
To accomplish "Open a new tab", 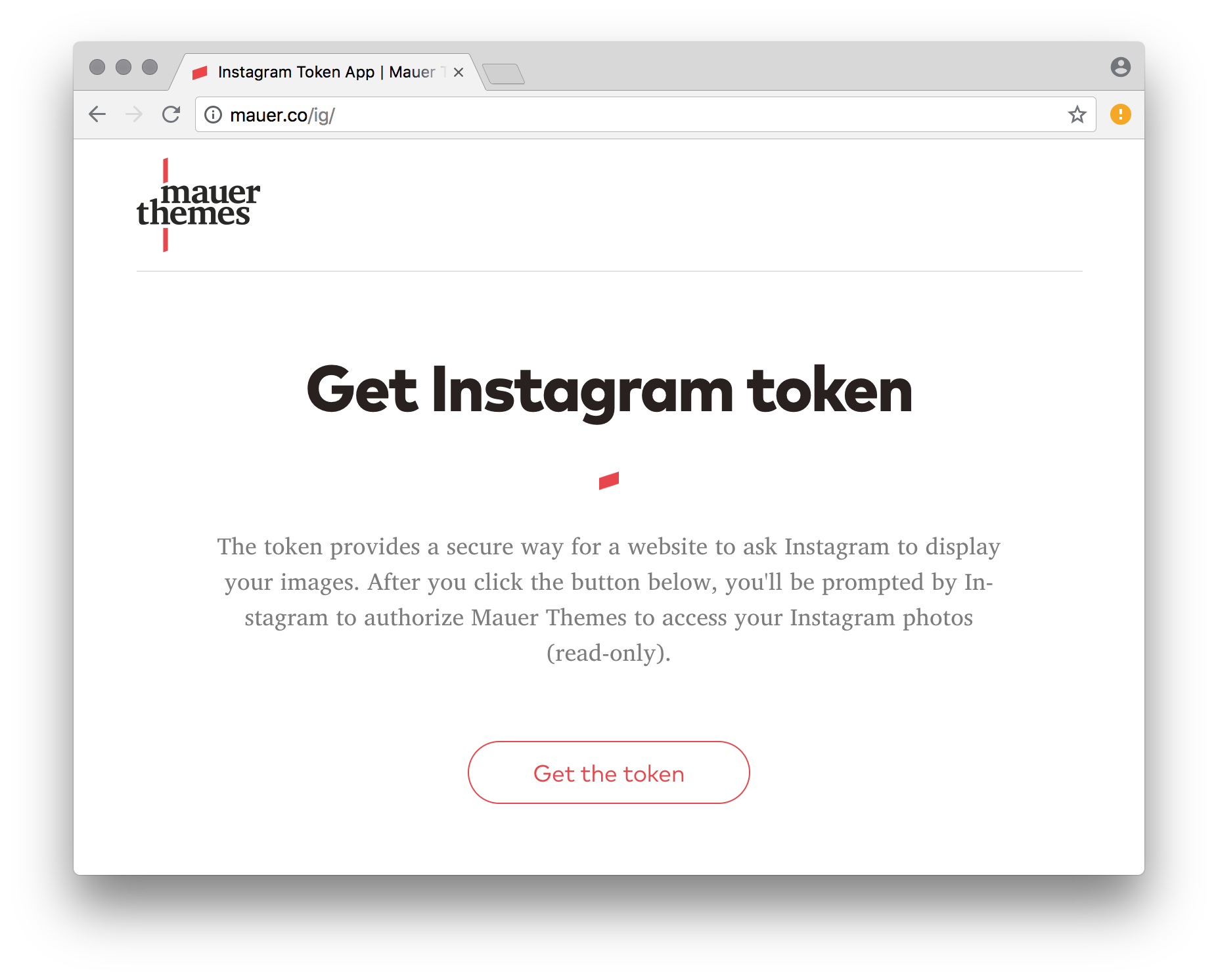I will click(503, 74).
